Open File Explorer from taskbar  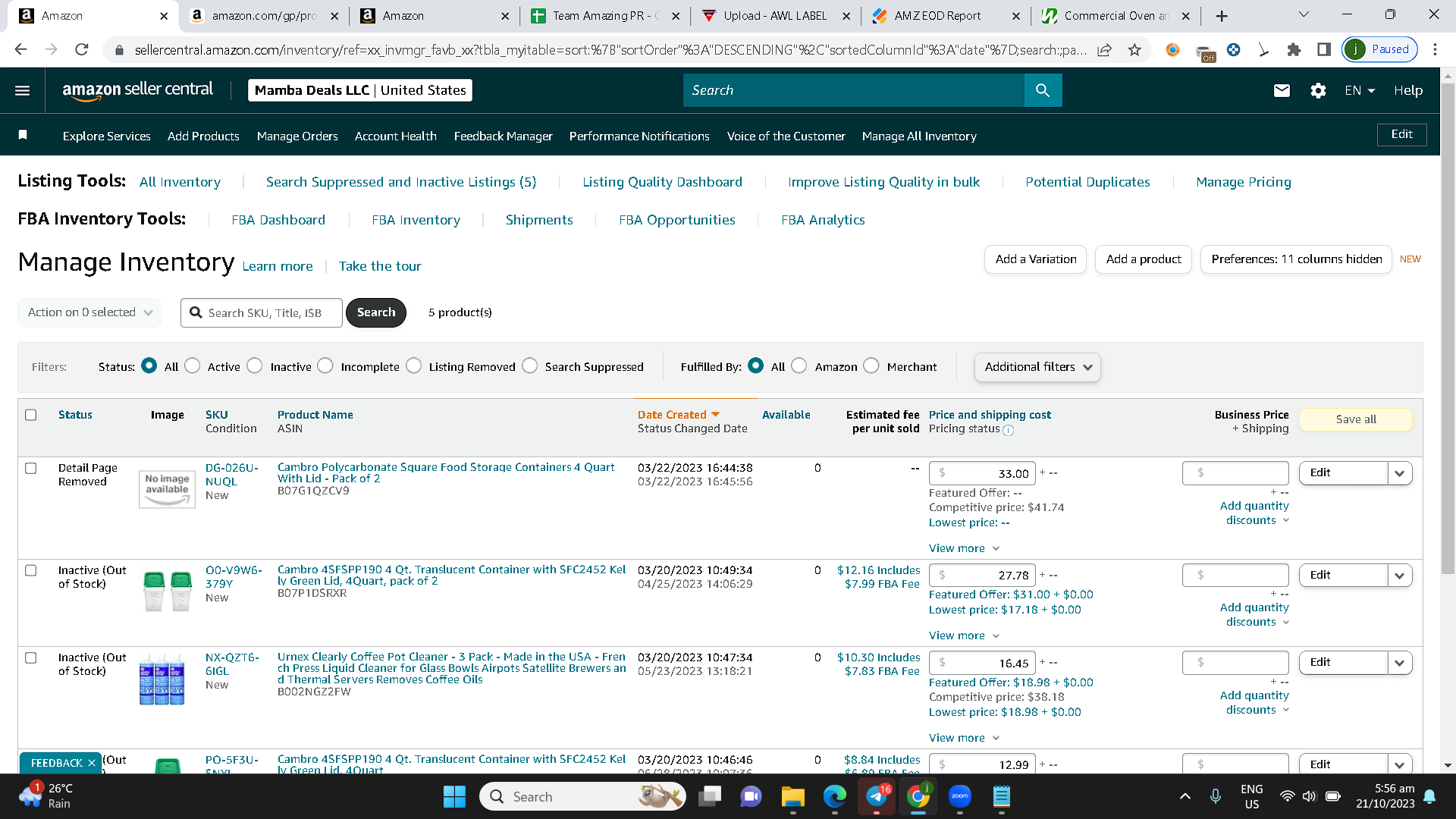point(793,796)
